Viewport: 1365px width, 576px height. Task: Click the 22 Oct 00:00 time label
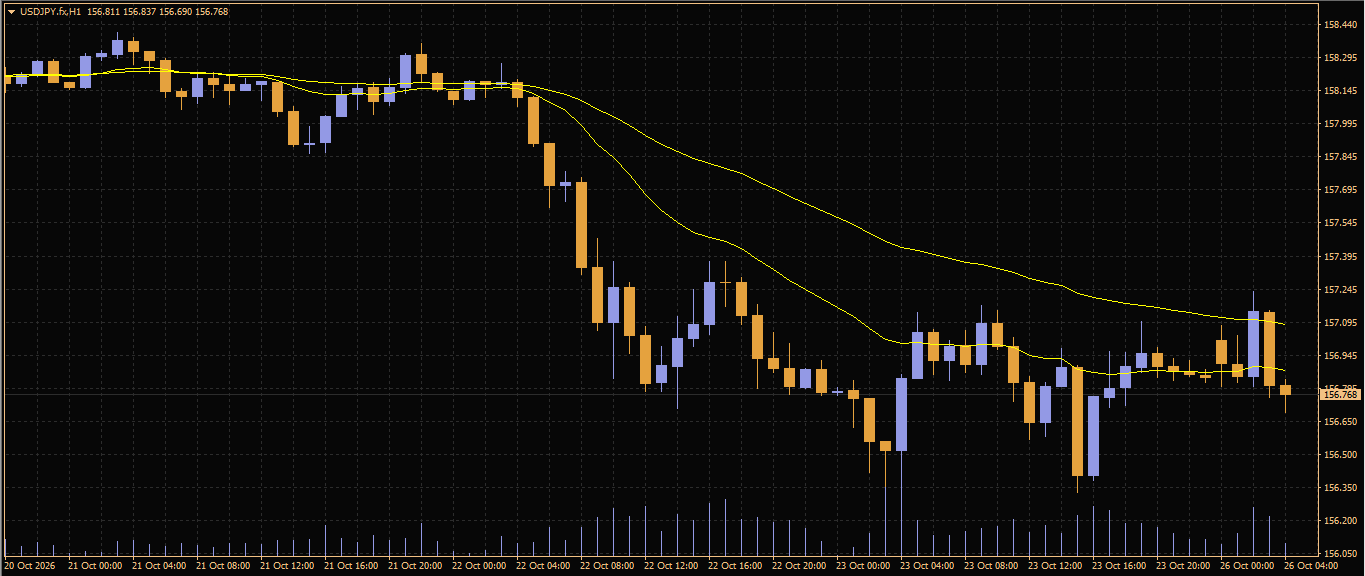(x=479, y=566)
